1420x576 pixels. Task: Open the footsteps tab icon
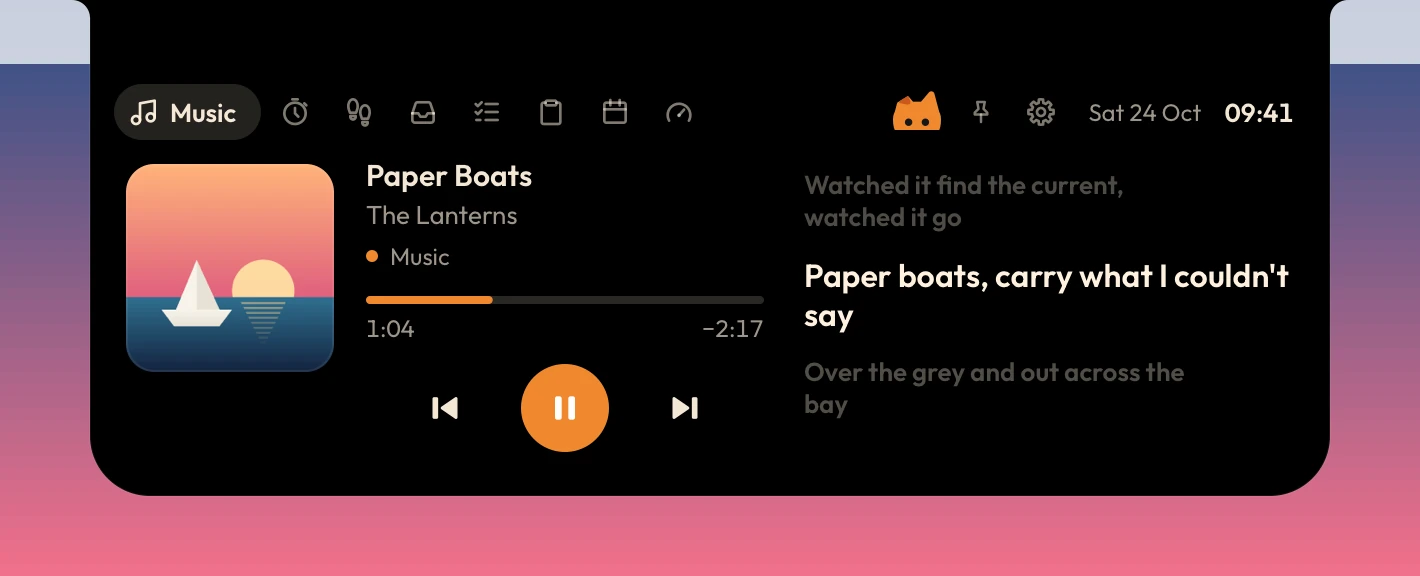pyautogui.click(x=359, y=112)
